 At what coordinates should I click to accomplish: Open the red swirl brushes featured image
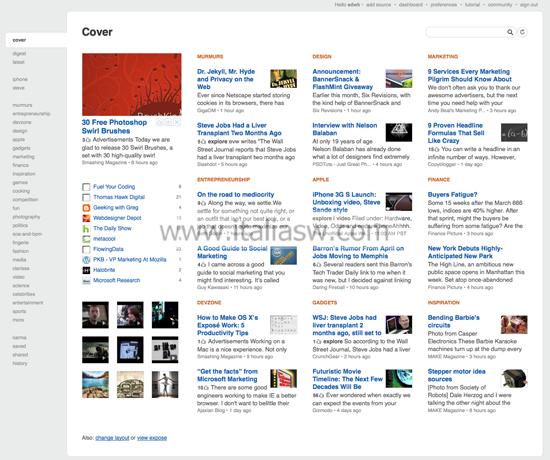click(x=132, y=85)
